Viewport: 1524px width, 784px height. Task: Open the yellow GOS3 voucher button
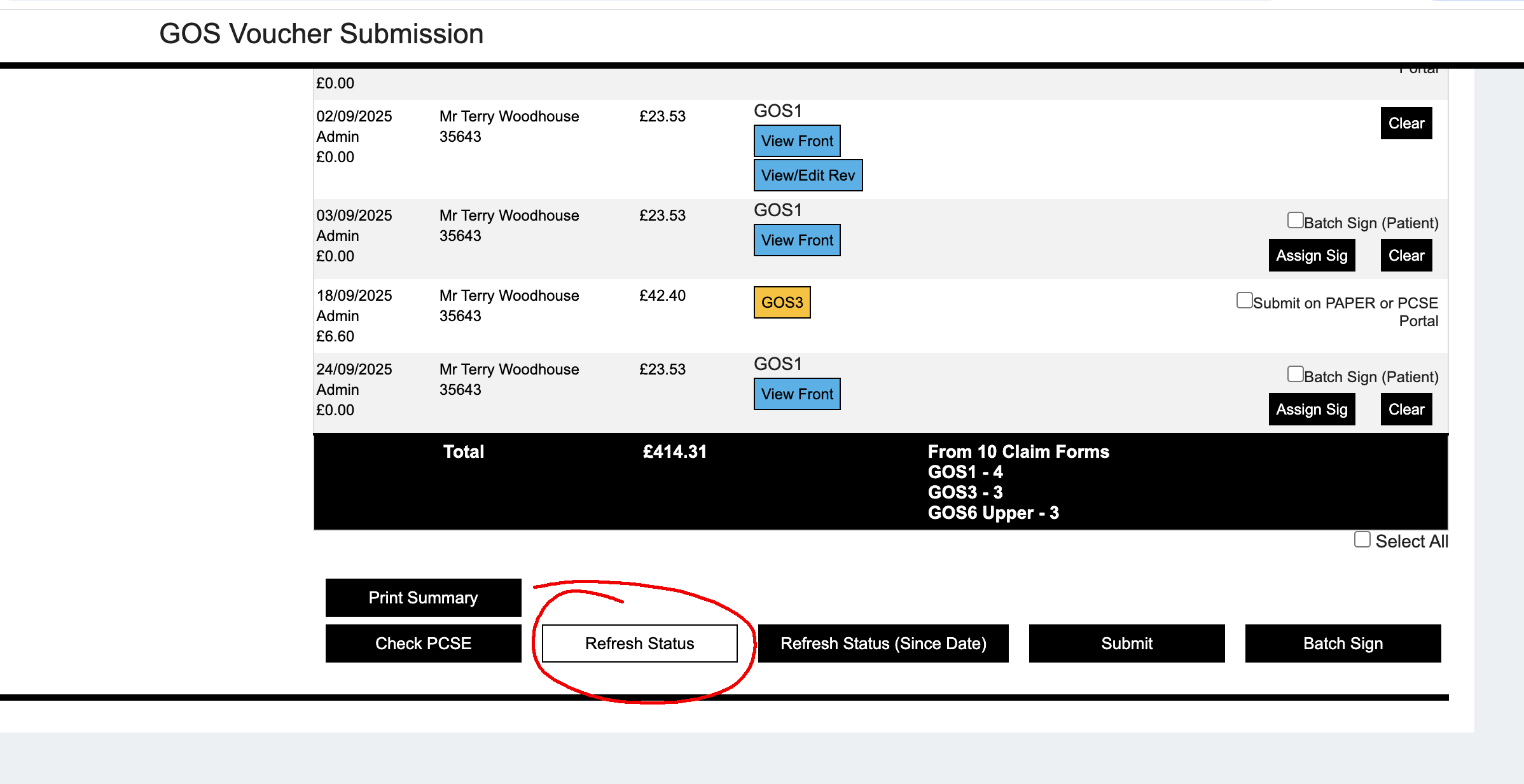pos(782,303)
